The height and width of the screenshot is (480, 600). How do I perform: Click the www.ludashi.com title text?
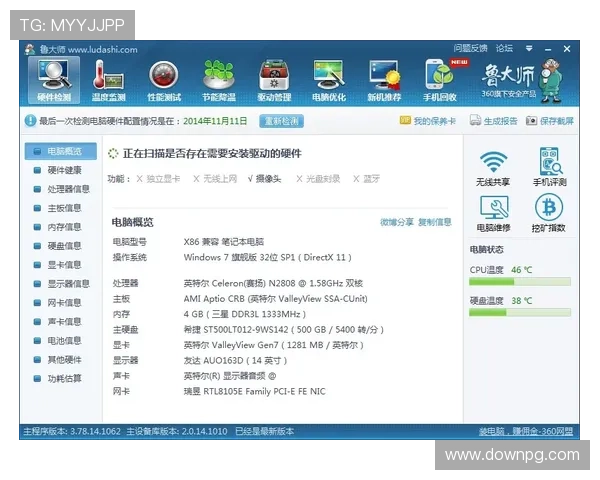tap(103, 49)
